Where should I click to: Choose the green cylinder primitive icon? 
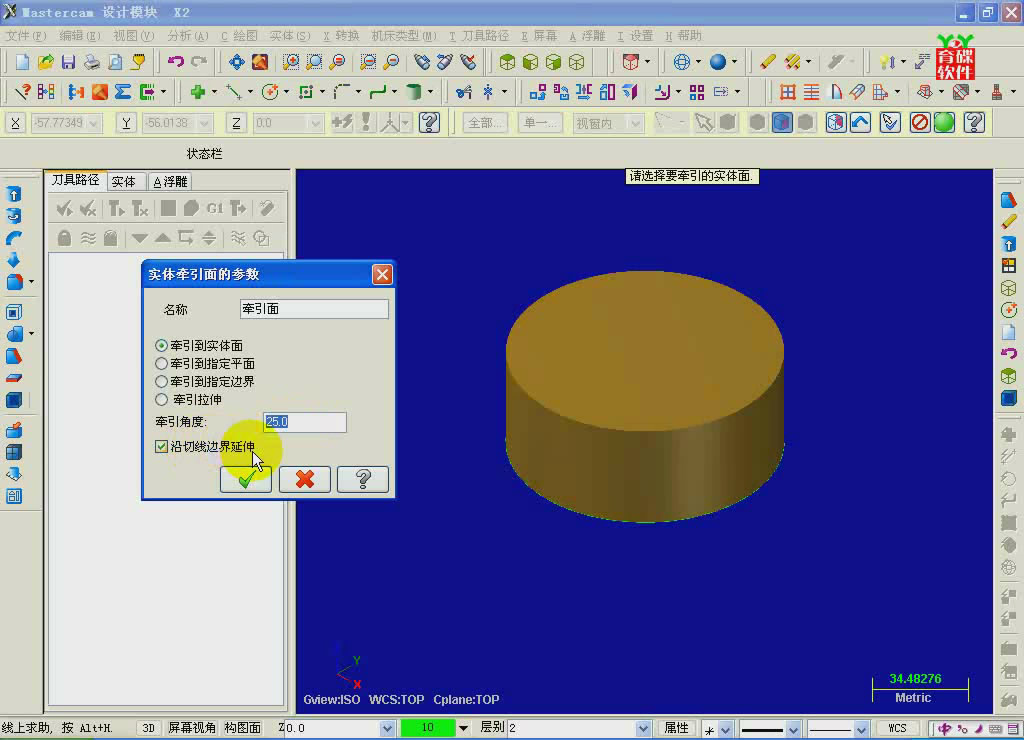click(413, 92)
